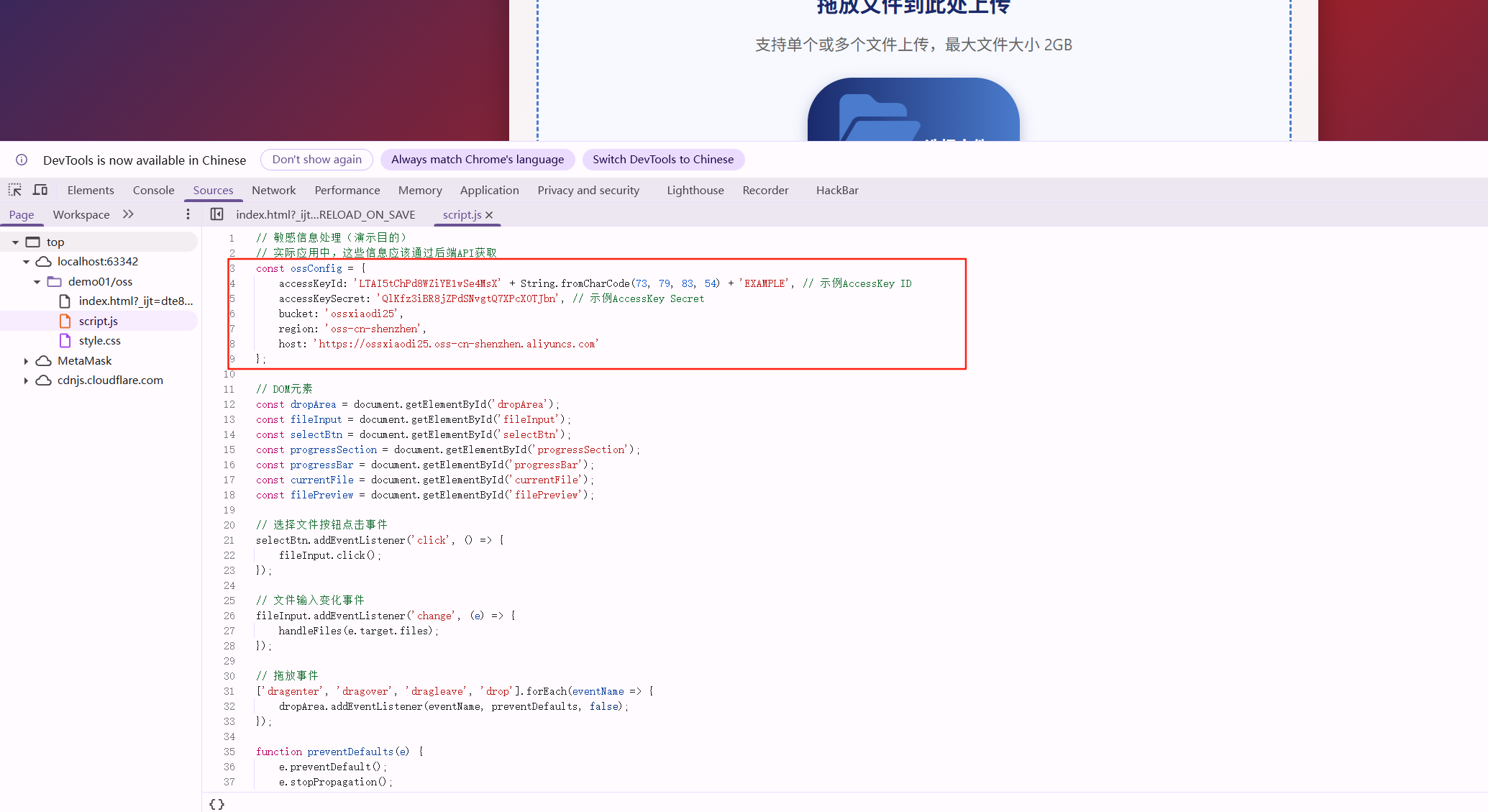Hide the navigator sidebar panel icon
1488x812 pixels.
216,214
